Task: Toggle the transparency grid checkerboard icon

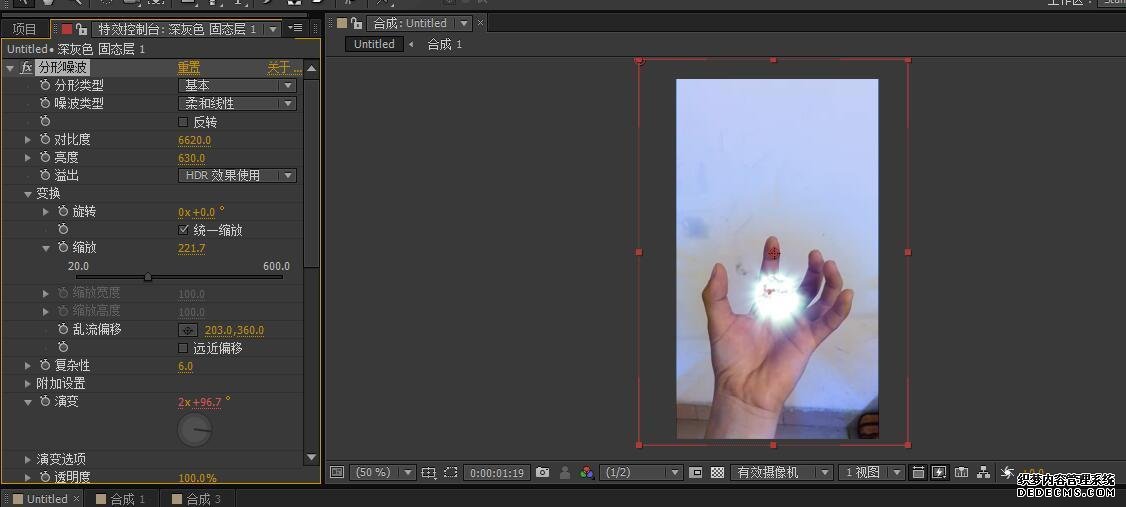Action: (717, 473)
